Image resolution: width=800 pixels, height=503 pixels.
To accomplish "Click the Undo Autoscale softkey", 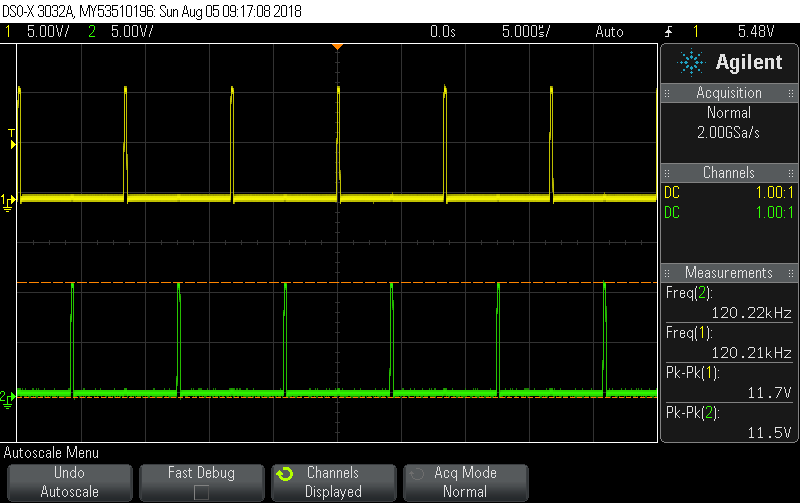I will [x=70, y=482].
